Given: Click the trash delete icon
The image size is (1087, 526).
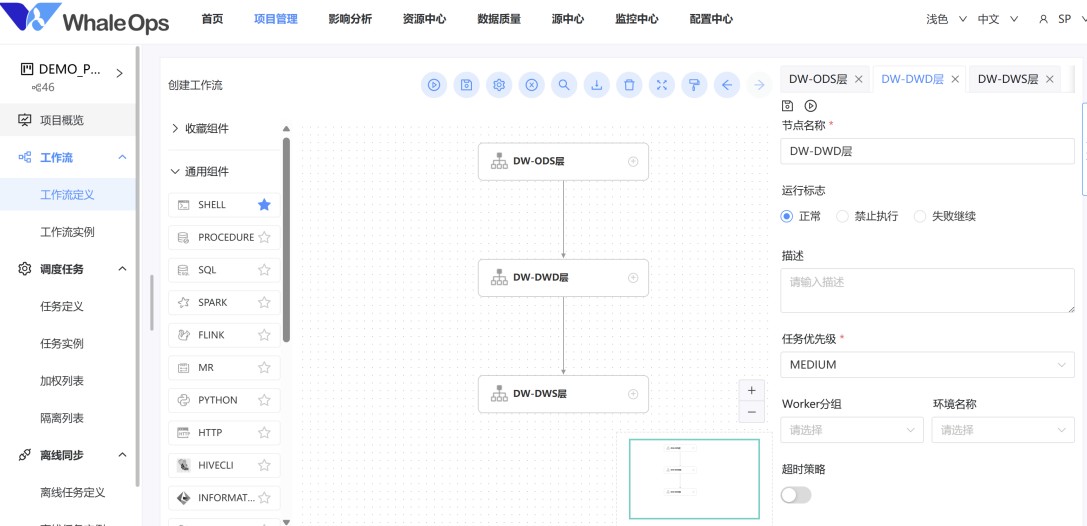Looking at the screenshot, I should tap(629, 85).
